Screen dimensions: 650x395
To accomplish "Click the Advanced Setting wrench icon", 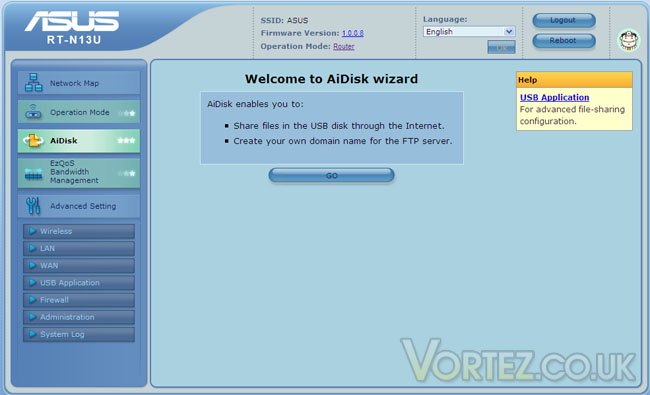I will click(x=33, y=206).
